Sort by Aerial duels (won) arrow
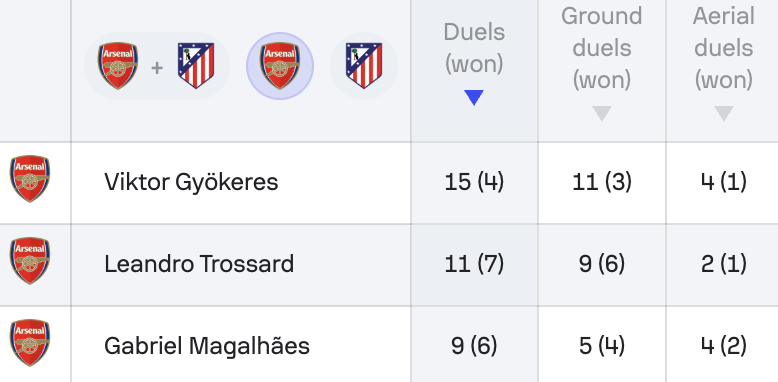The height and width of the screenshot is (382, 778). click(x=723, y=114)
